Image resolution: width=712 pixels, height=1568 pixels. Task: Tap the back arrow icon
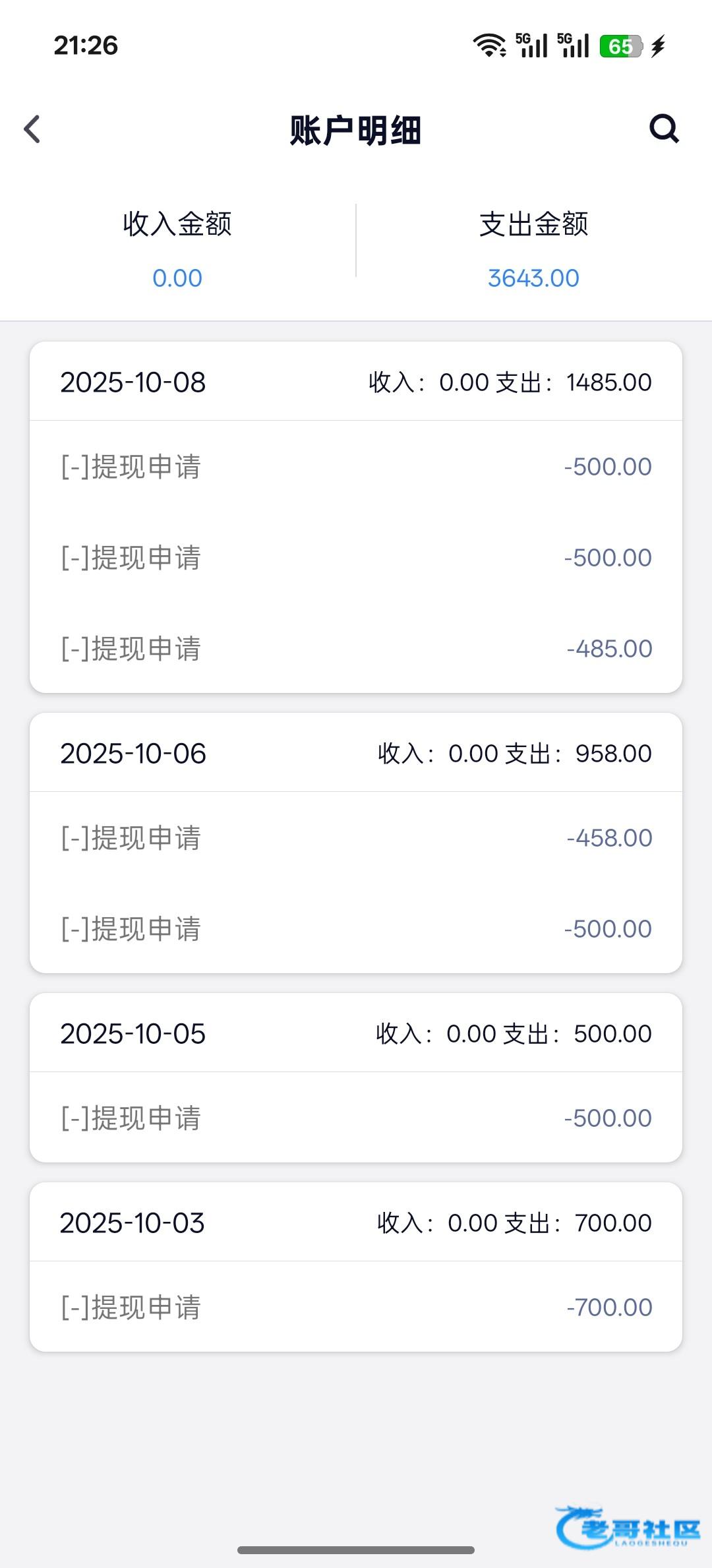(x=32, y=129)
